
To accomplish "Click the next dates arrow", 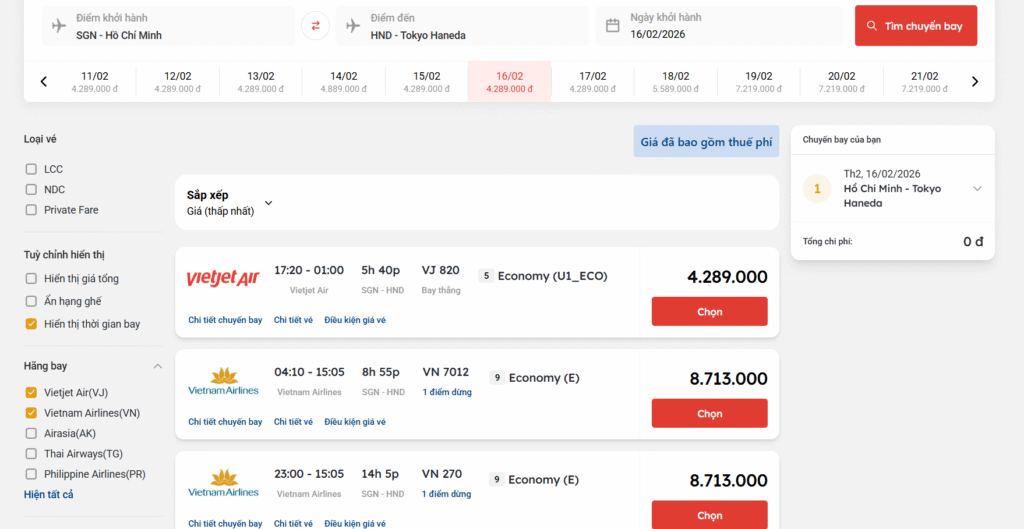I will coord(975,82).
